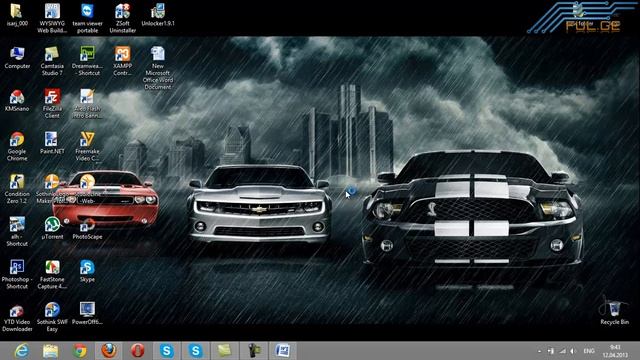The width and height of the screenshot is (640, 360).
Task: Click the PowerOff6 desktop icon
Action: (87, 313)
